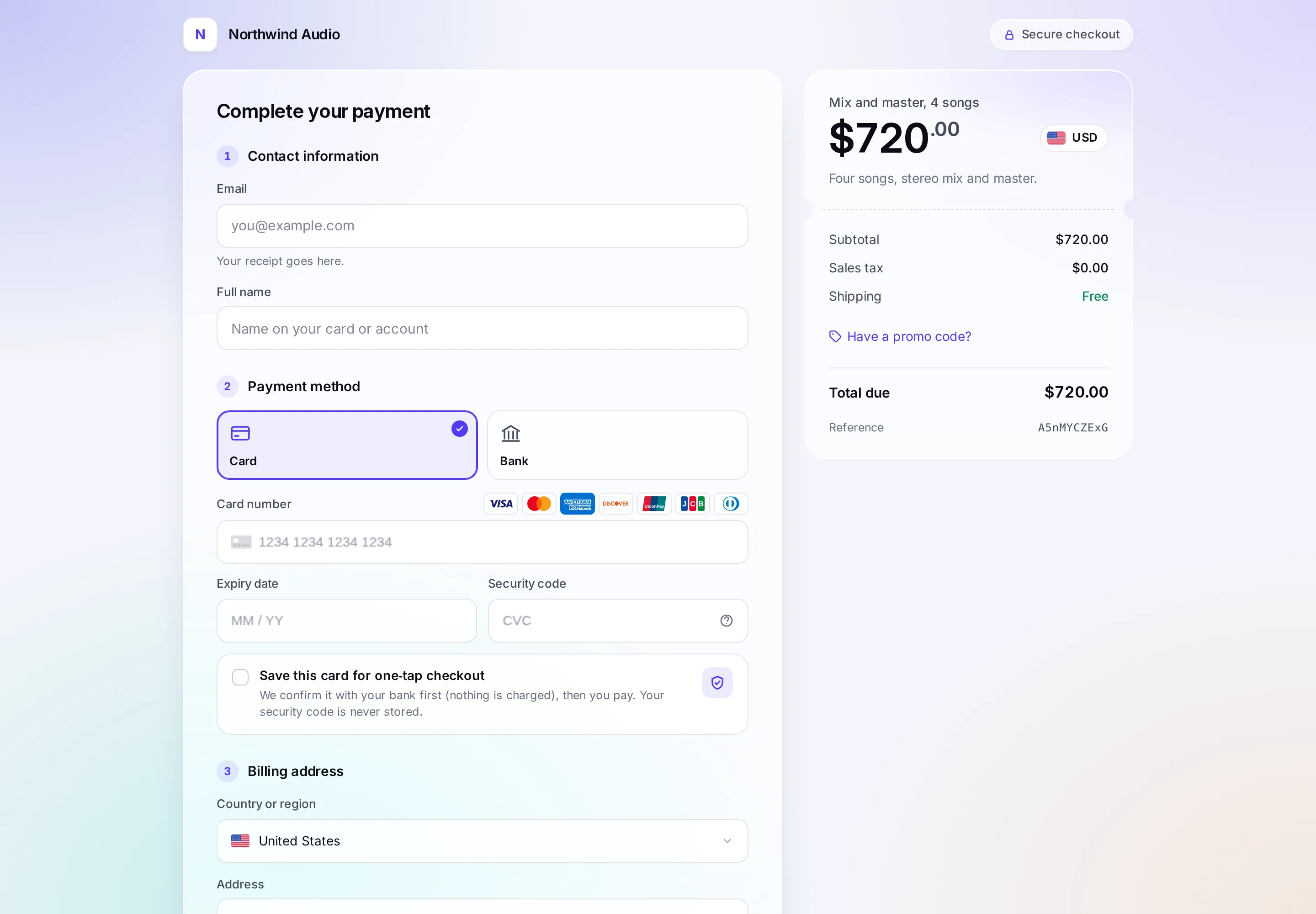Click the CVC help question-mark icon
Viewport: 1316px width, 914px height.
[x=726, y=621]
